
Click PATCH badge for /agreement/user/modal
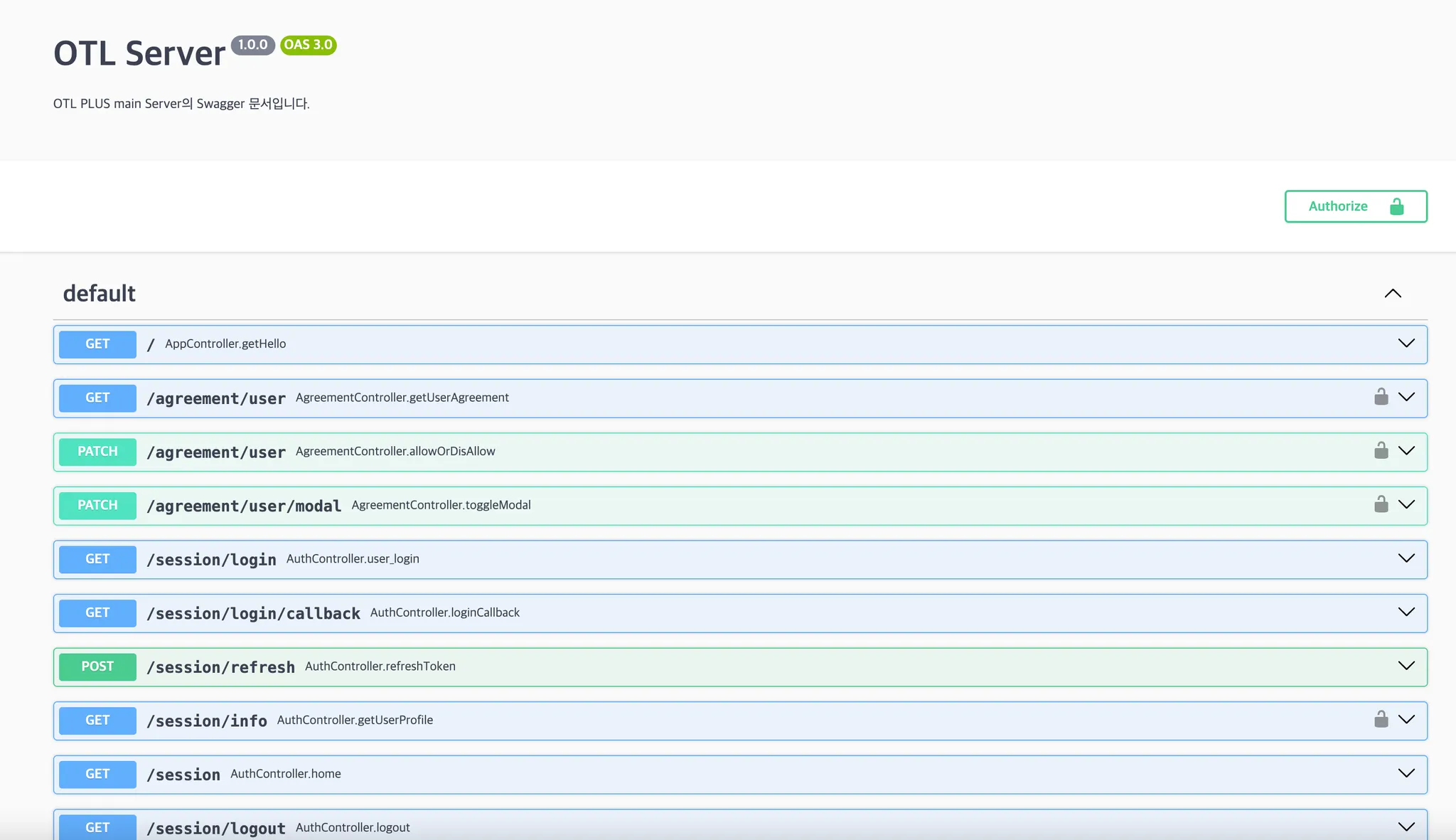pos(97,505)
